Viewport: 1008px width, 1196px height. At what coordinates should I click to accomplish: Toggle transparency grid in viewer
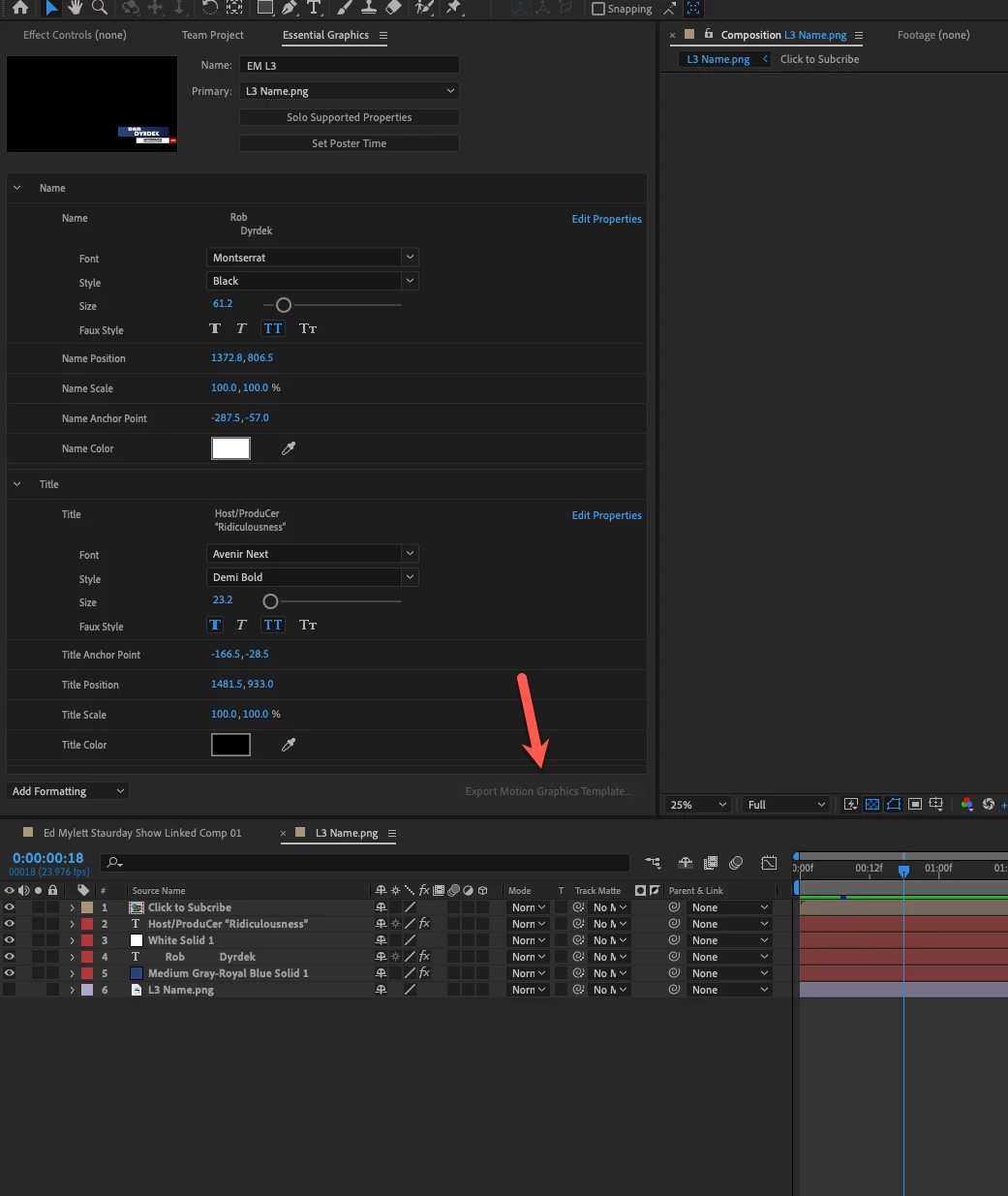click(872, 805)
